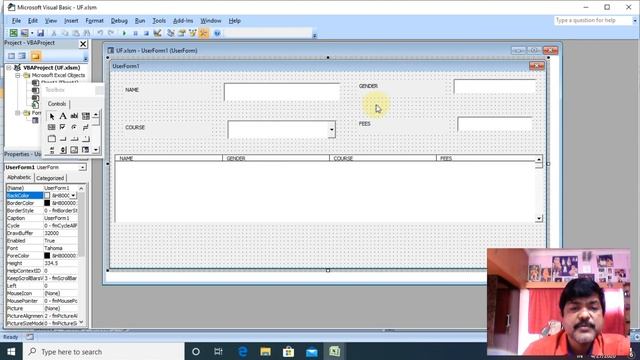Click the list box scroll-down arrow

click(x=539, y=218)
